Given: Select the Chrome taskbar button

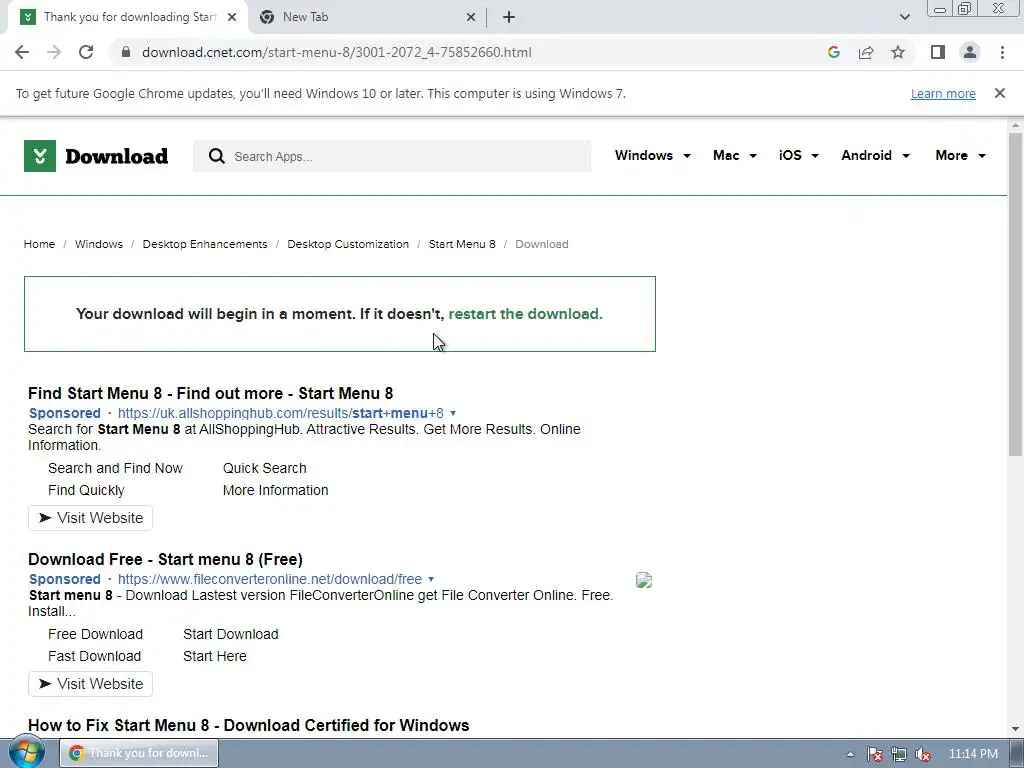Looking at the screenshot, I should coord(139,753).
